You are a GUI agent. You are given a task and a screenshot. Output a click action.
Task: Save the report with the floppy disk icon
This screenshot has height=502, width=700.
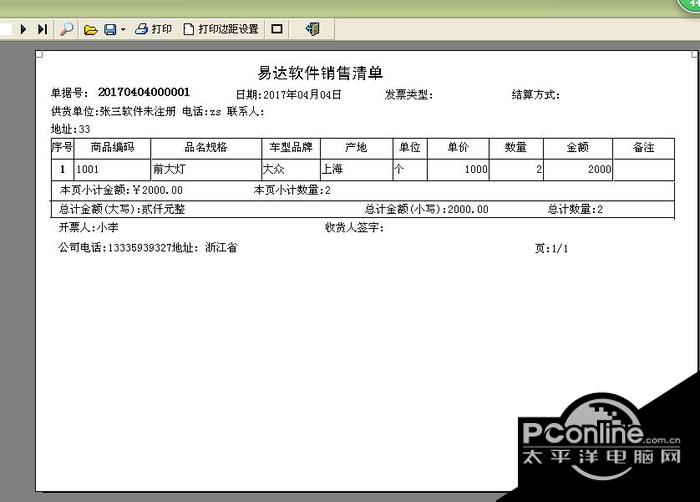110,30
